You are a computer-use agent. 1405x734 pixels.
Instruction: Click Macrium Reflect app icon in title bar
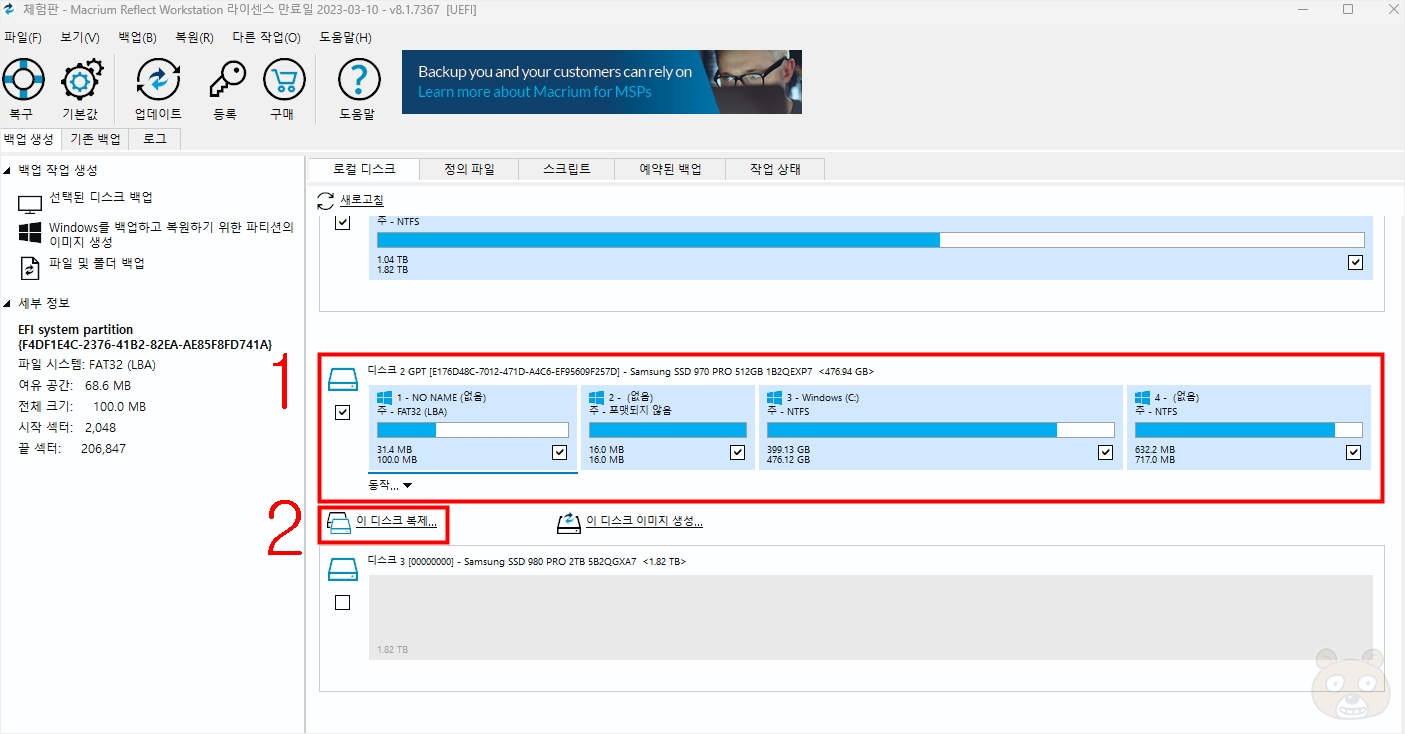pyautogui.click(x=10, y=10)
